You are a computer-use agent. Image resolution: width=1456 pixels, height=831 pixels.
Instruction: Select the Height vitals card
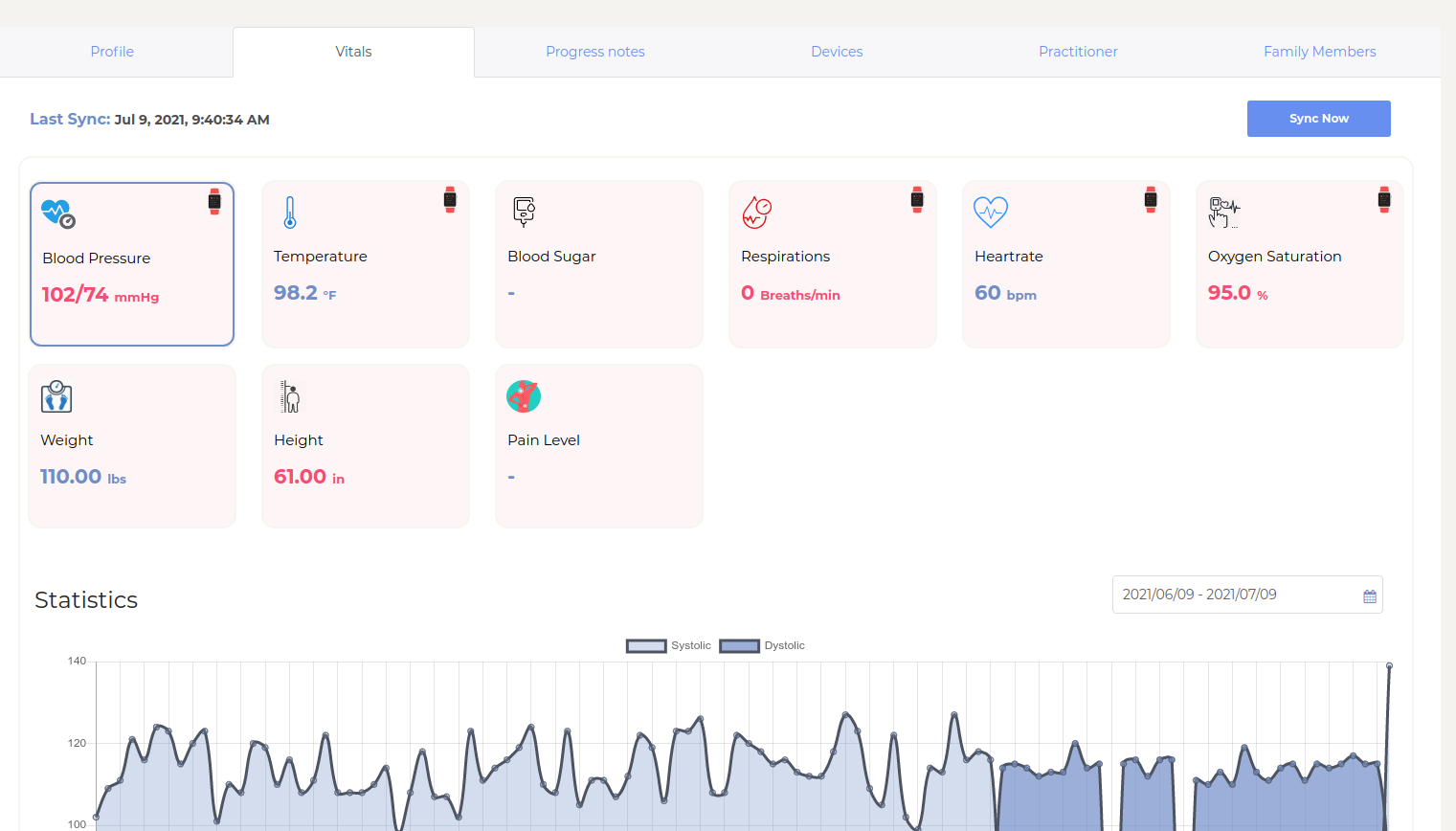(365, 445)
